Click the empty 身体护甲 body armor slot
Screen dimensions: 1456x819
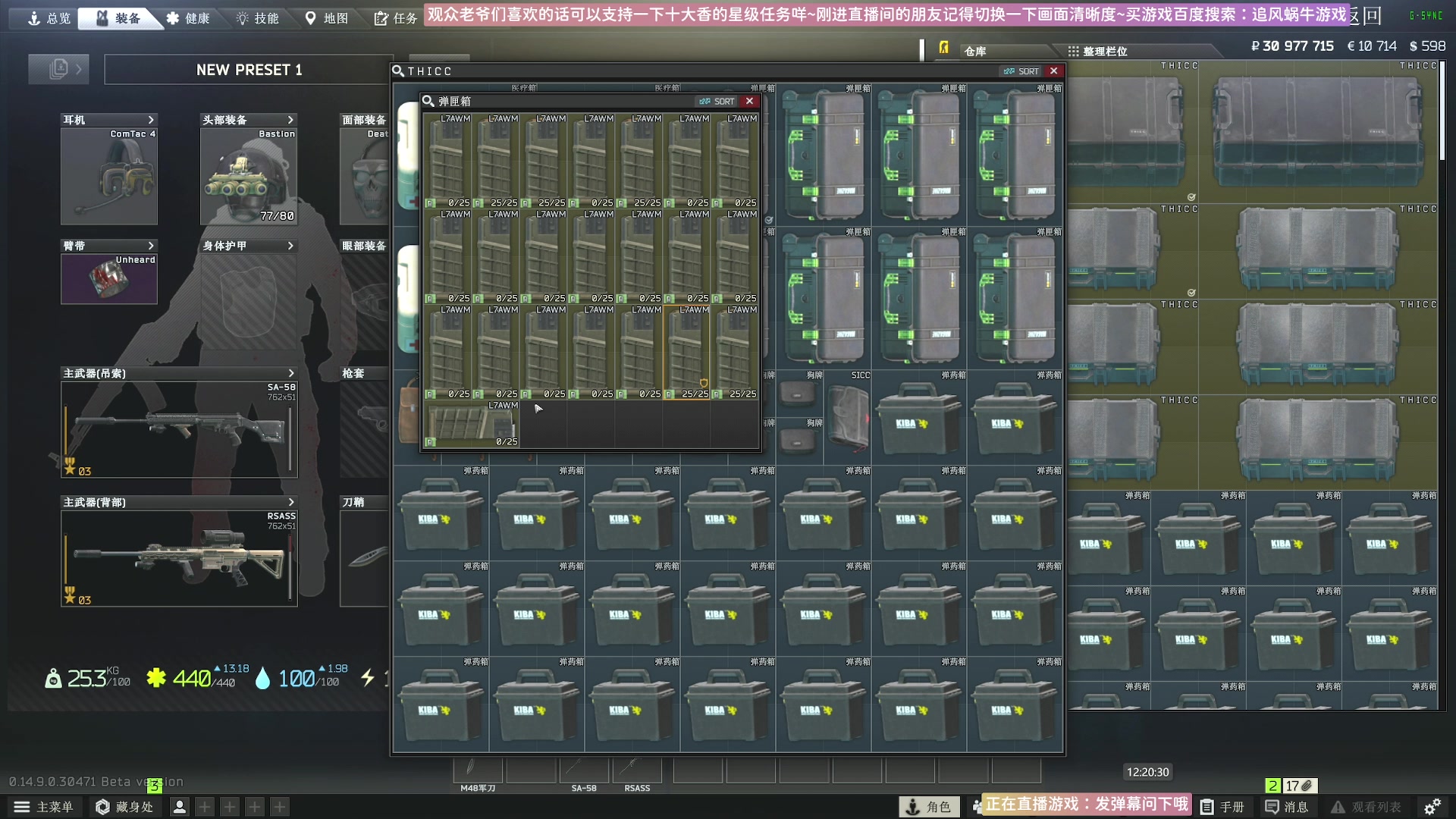coord(249,301)
